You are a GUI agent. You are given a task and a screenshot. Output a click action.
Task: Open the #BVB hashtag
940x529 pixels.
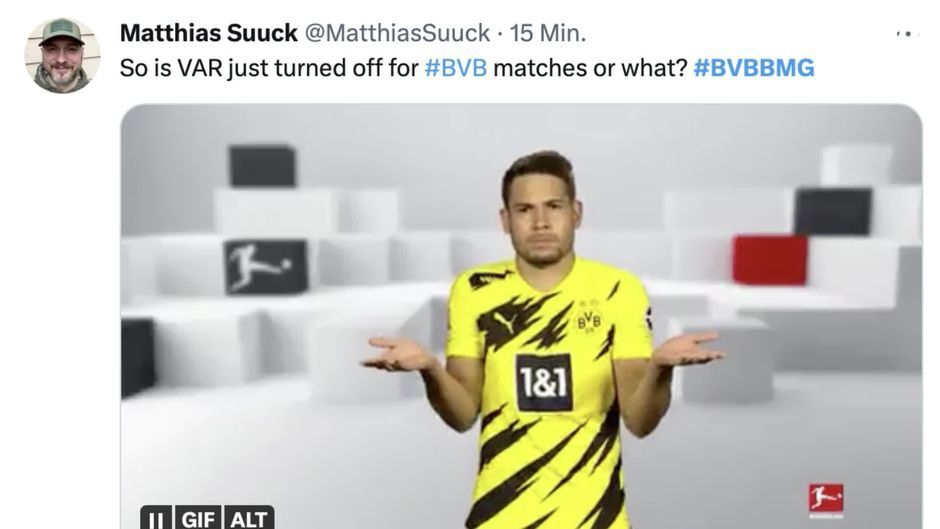456,68
